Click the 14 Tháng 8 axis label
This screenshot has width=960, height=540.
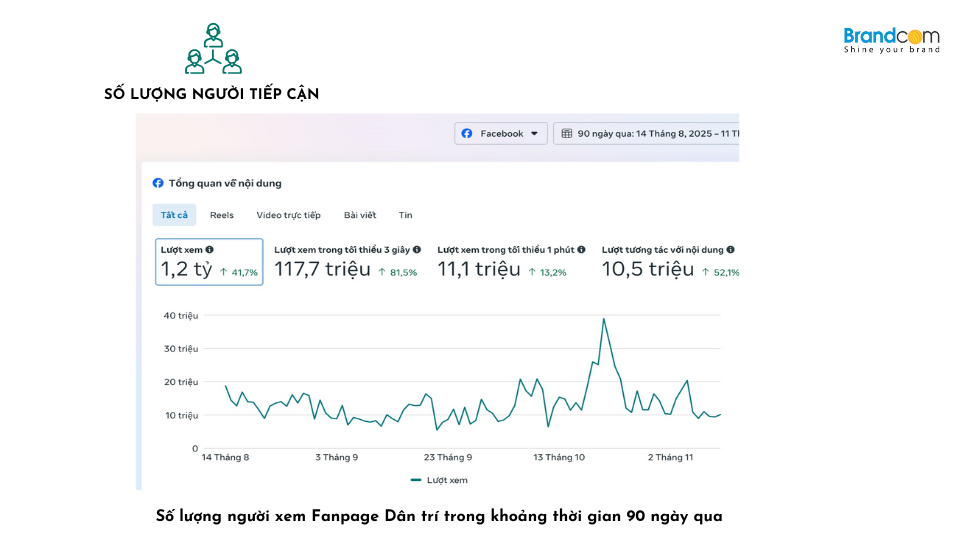(225, 457)
